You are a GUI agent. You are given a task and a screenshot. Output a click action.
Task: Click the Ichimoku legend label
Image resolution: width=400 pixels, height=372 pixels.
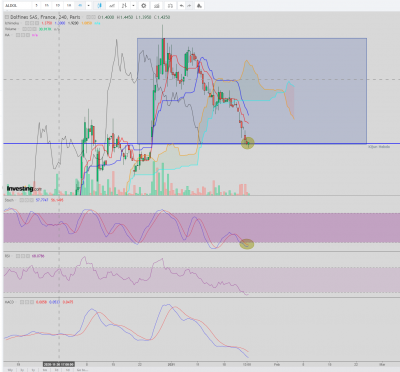pos(12,23)
